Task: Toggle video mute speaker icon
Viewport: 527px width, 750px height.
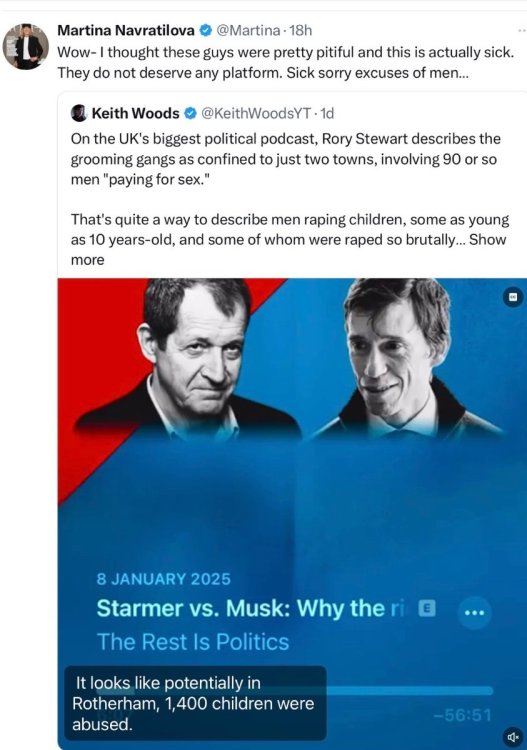Action: click(514, 737)
